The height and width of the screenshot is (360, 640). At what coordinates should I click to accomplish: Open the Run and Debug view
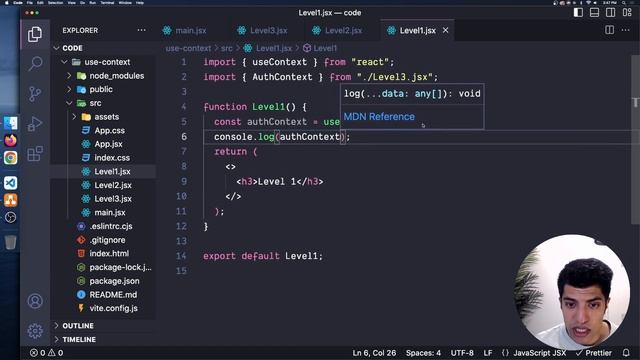pyautogui.click(x=35, y=124)
